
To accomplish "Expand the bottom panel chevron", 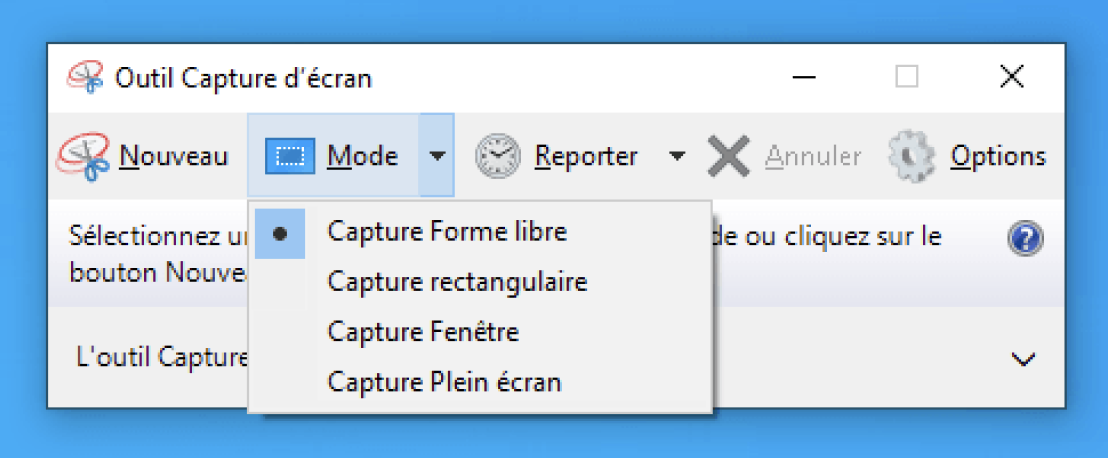I will pyautogui.click(x=1023, y=359).
